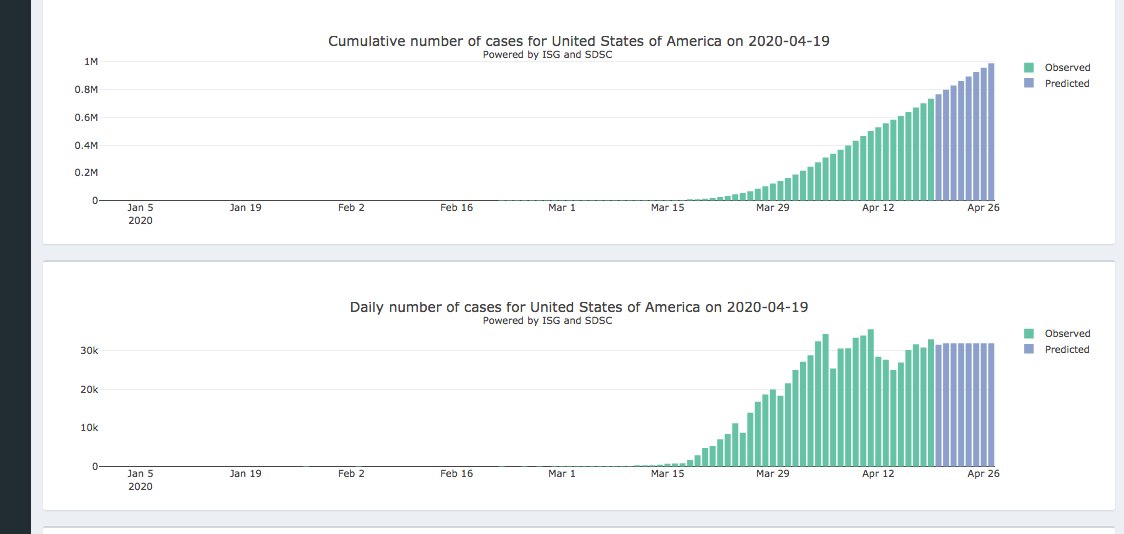This screenshot has width=1124, height=534.
Task: Click the daily number of cases chart title
Action: click(579, 307)
